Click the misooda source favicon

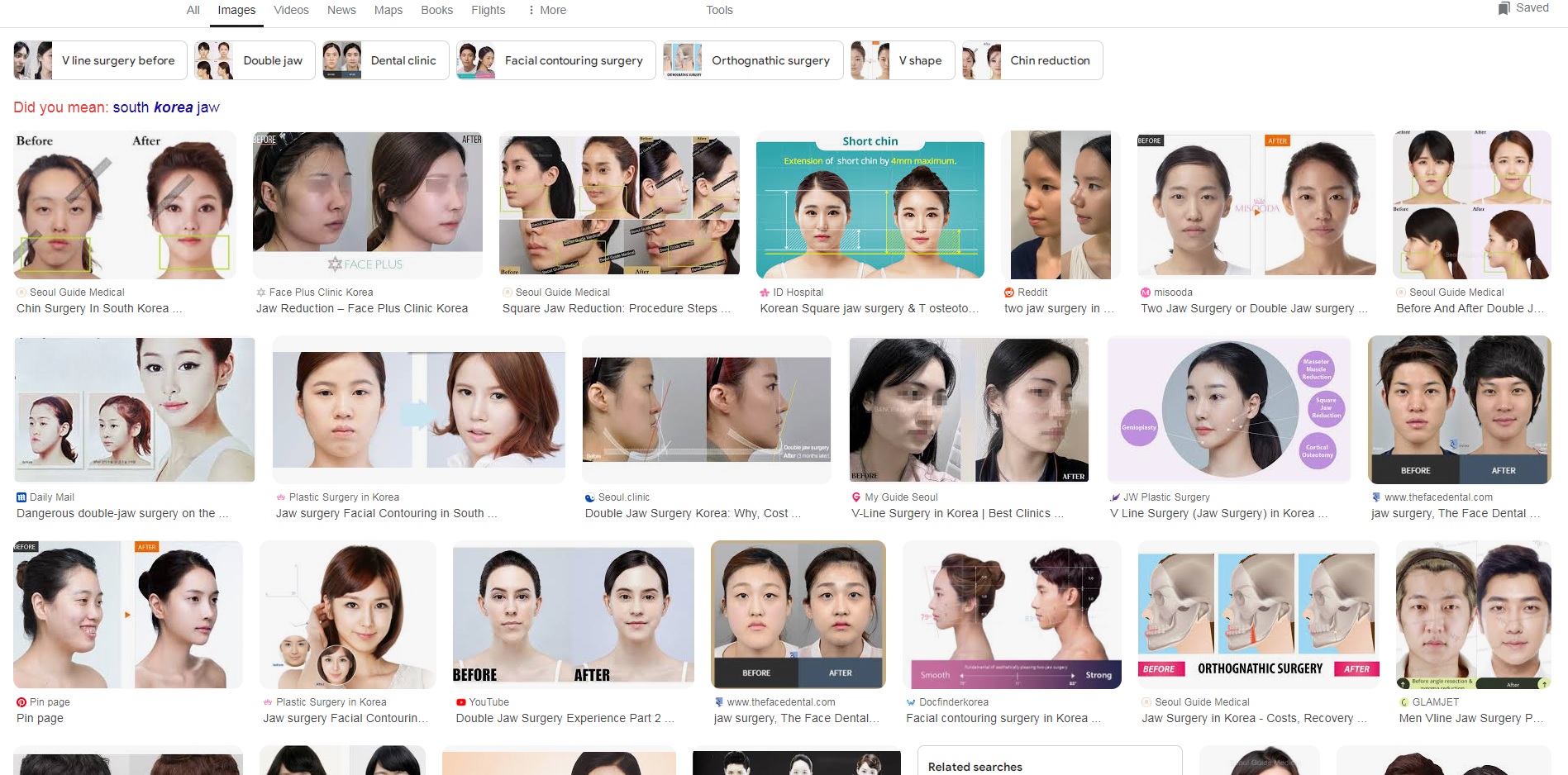(x=1146, y=292)
